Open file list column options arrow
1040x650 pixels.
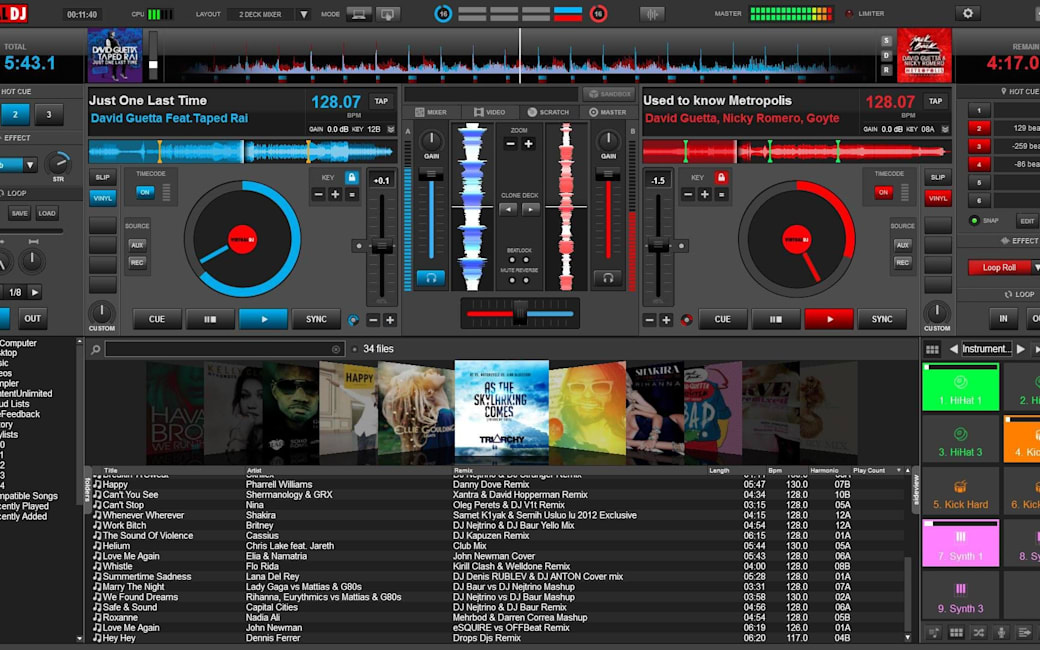click(899, 470)
